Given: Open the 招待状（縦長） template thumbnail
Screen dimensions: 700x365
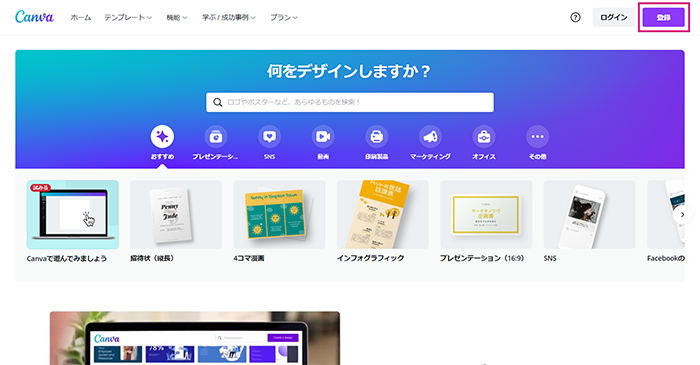Looking at the screenshot, I should point(176,214).
